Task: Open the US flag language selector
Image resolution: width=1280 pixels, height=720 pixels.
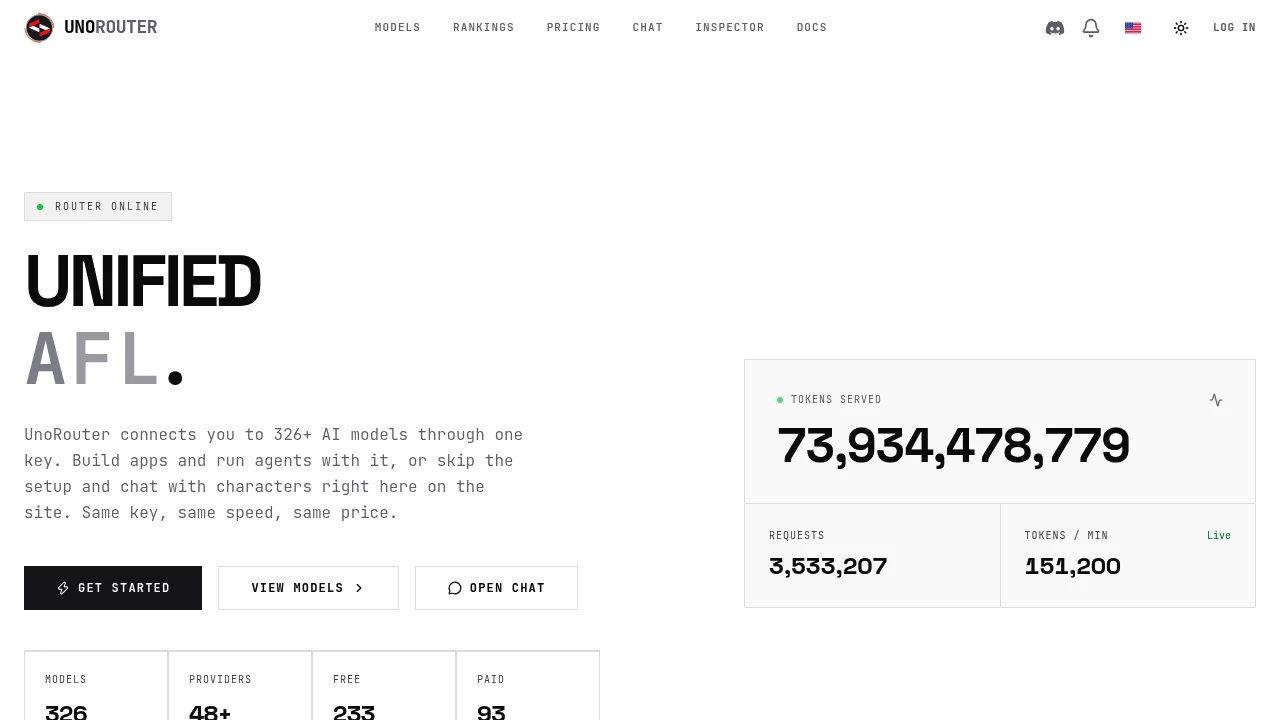Action: pos(1133,28)
